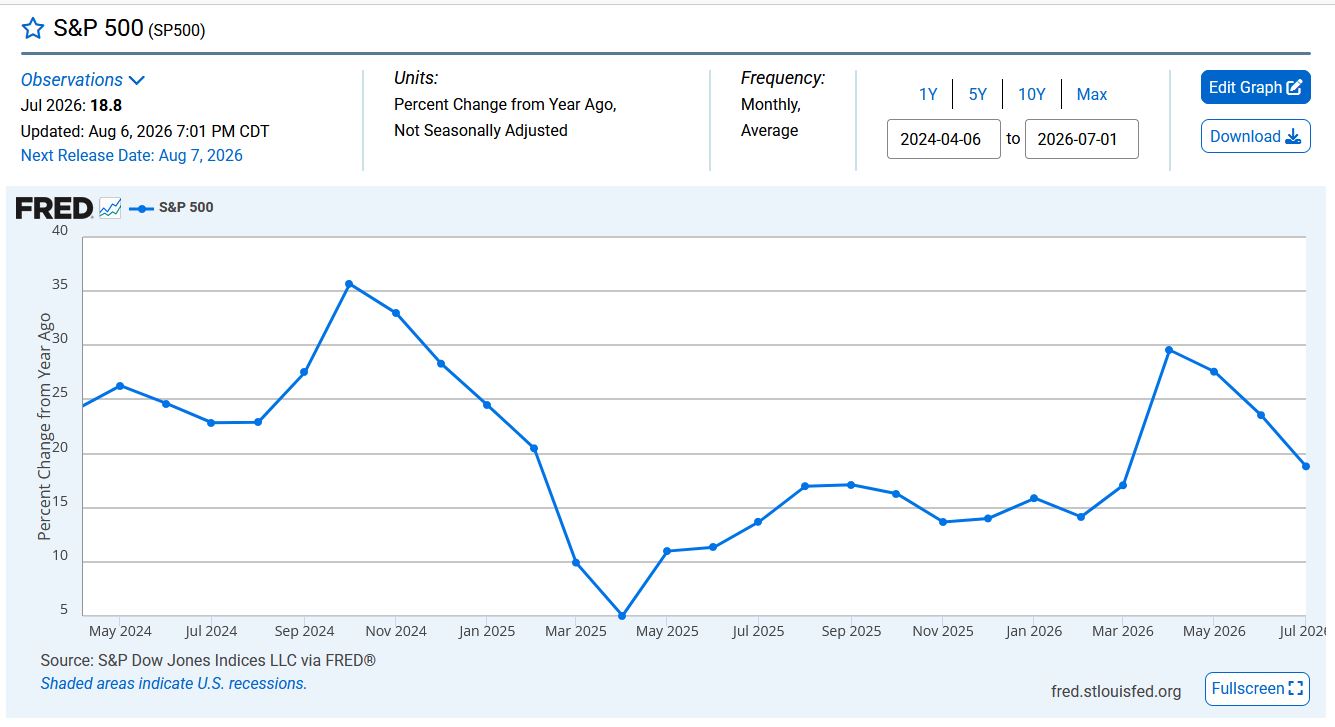1335x727 pixels.
Task: Click the vertical axis title 'Percent Change from Year Ago'
Action: point(45,427)
